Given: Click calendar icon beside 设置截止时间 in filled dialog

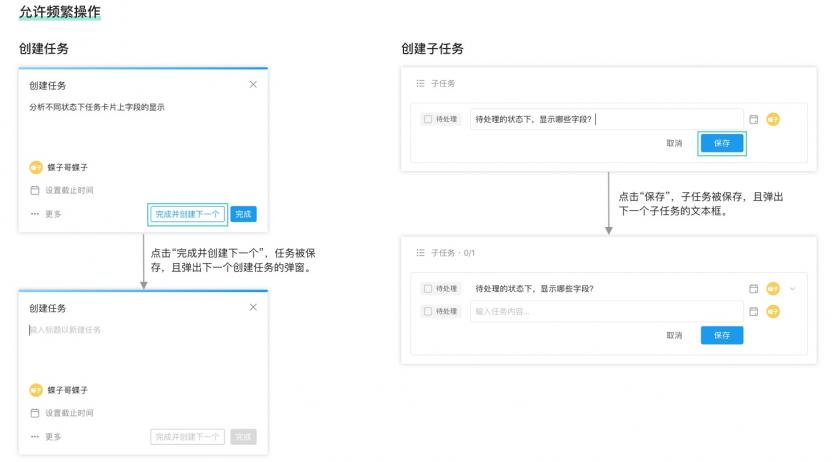Looking at the screenshot, I should pyautogui.click(x=35, y=190).
